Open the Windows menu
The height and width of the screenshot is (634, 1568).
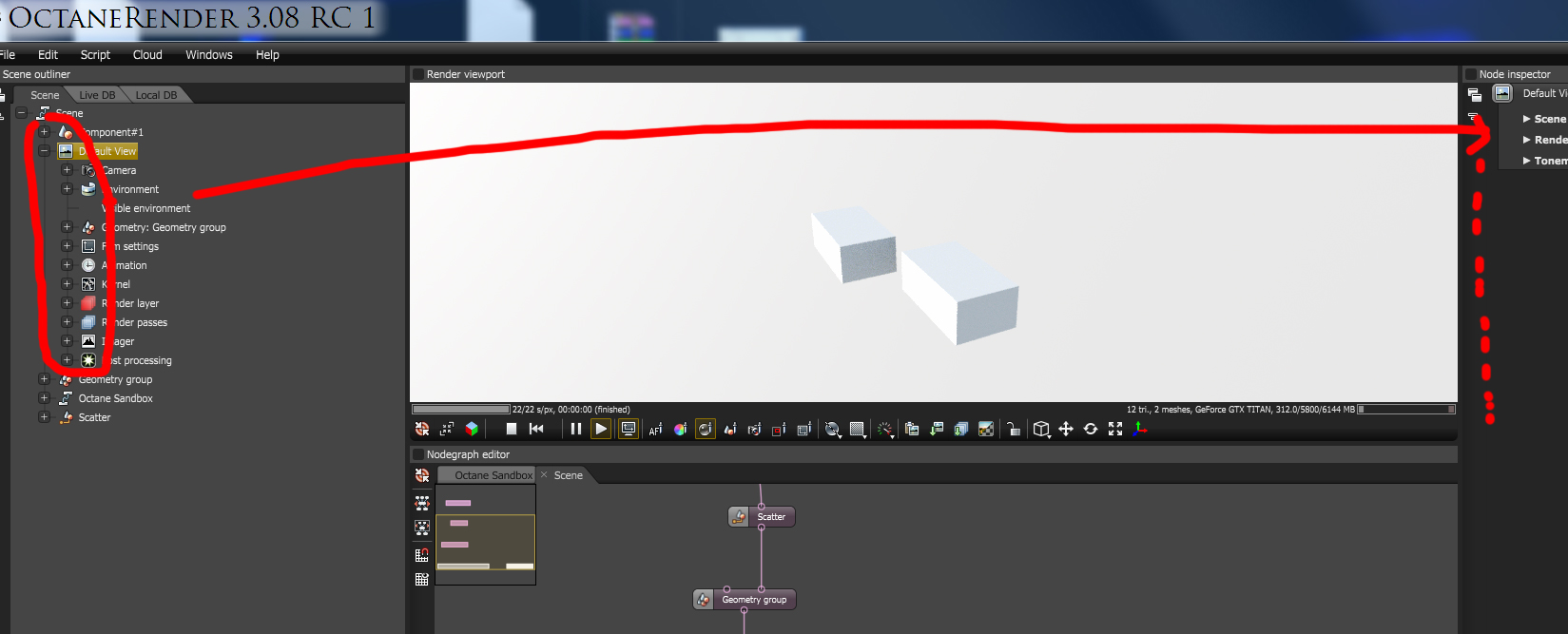click(x=209, y=55)
